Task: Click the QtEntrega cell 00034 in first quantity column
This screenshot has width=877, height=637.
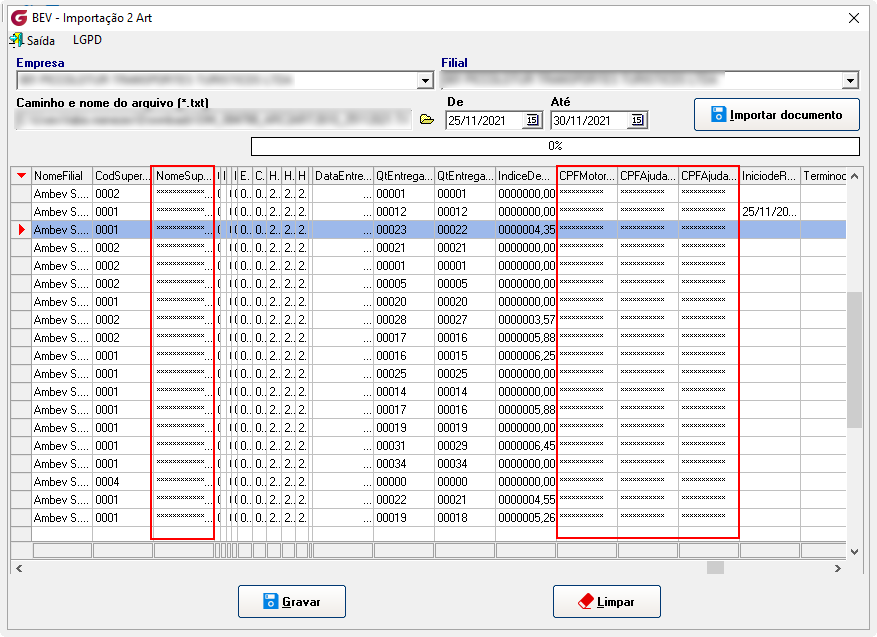Action: [404, 464]
